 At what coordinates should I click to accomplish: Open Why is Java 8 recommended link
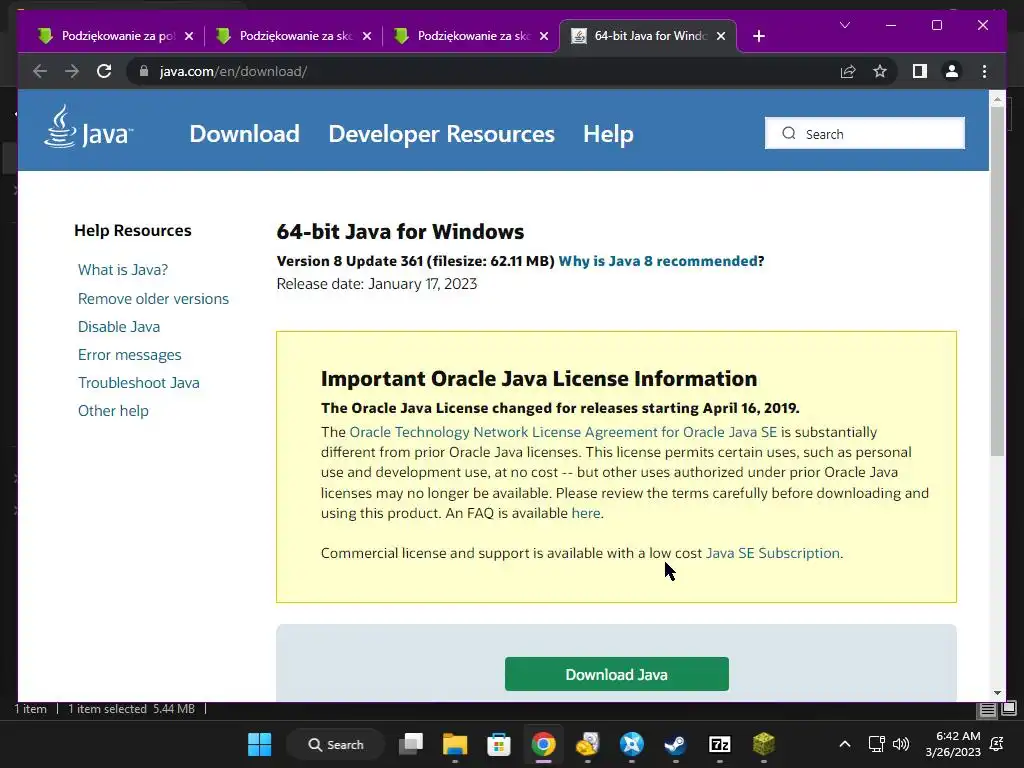pyautogui.click(x=658, y=261)
